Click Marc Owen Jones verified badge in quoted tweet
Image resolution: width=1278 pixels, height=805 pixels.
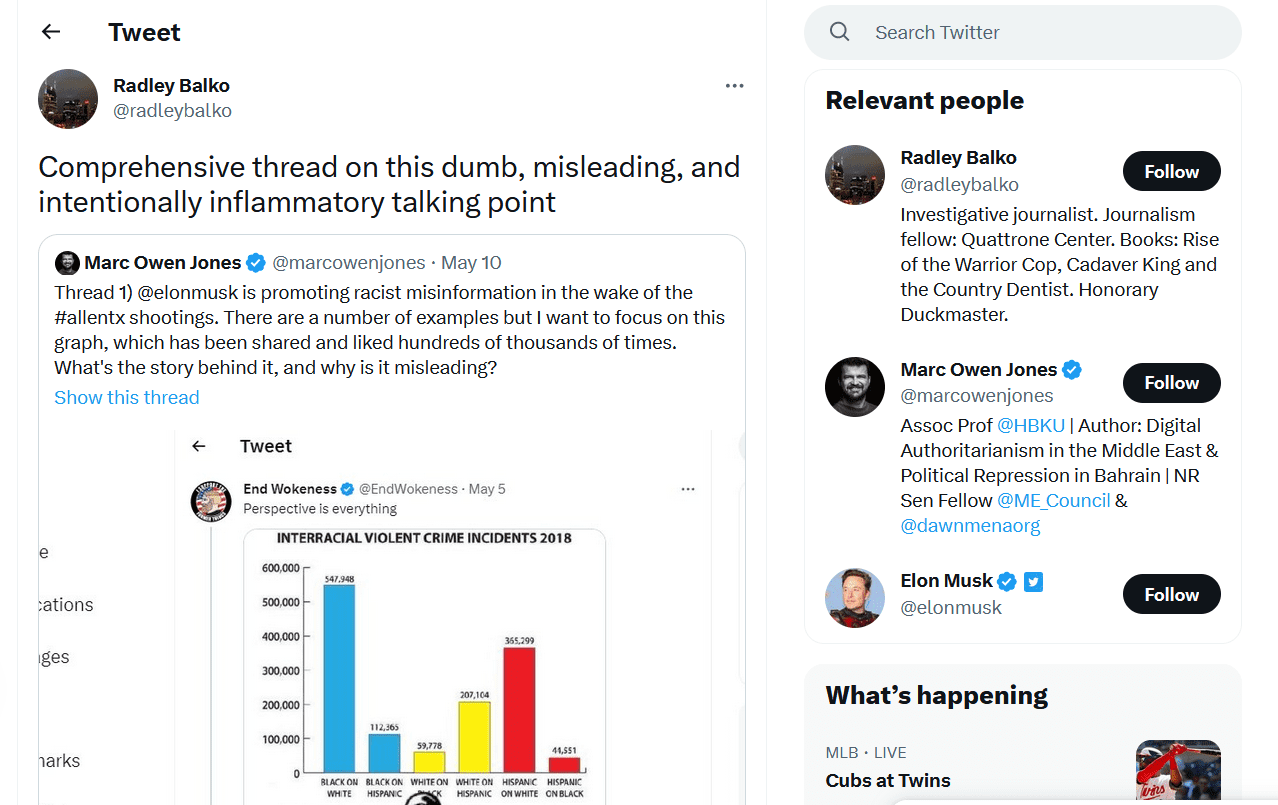coord(256,263)
